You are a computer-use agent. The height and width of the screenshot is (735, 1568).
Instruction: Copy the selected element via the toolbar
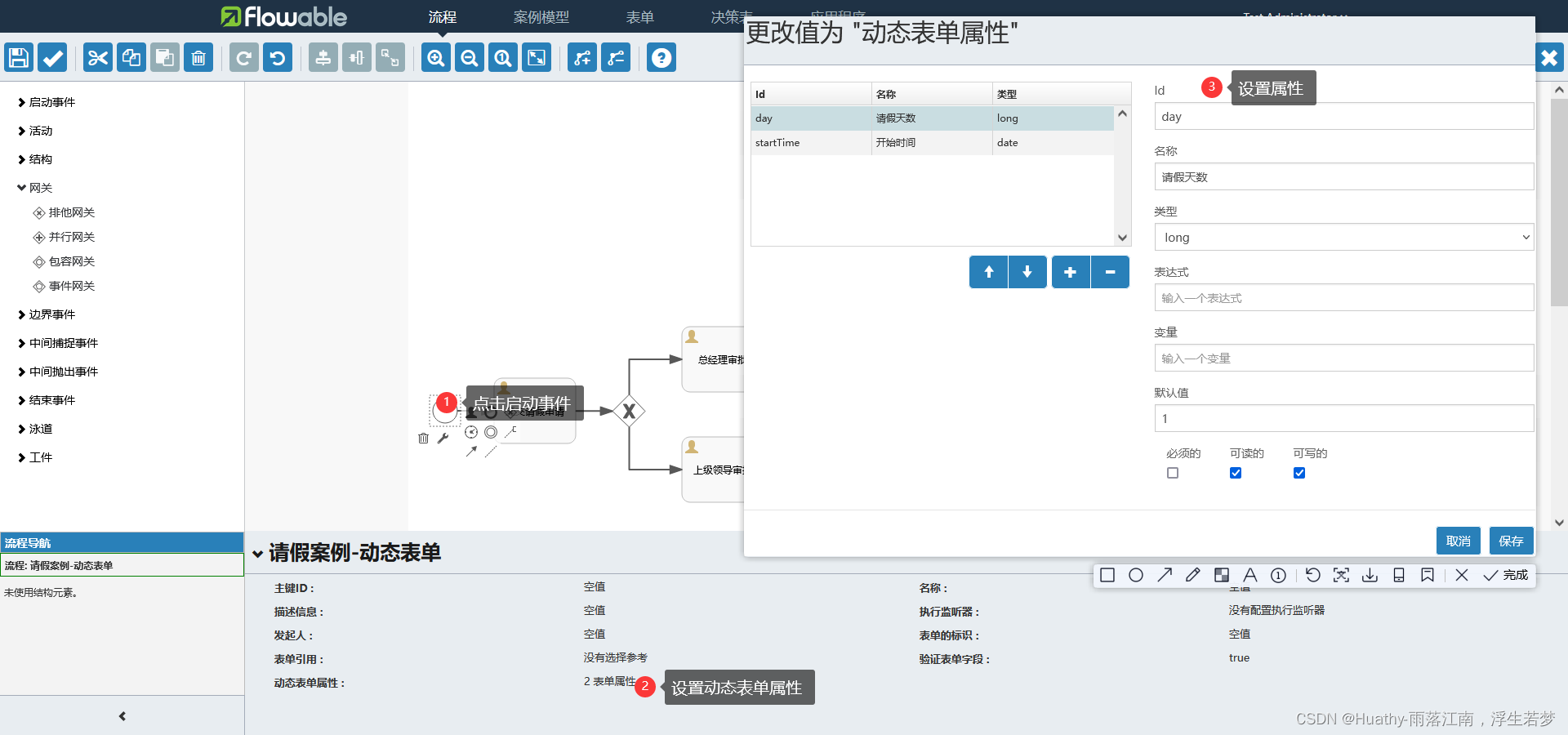(x=131, y=58)
